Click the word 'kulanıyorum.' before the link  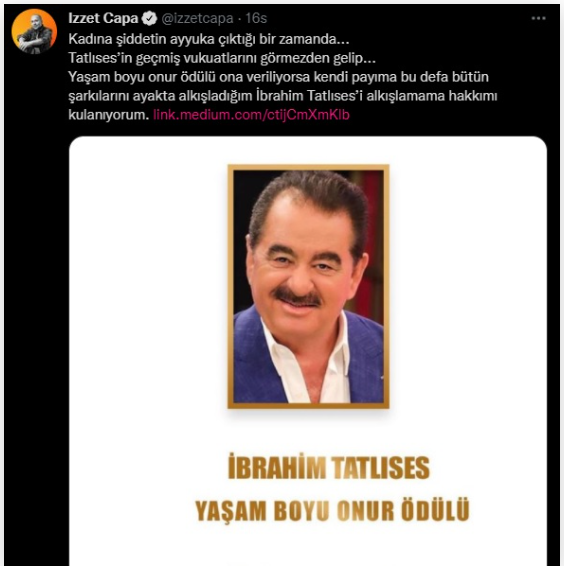point(109,115)
